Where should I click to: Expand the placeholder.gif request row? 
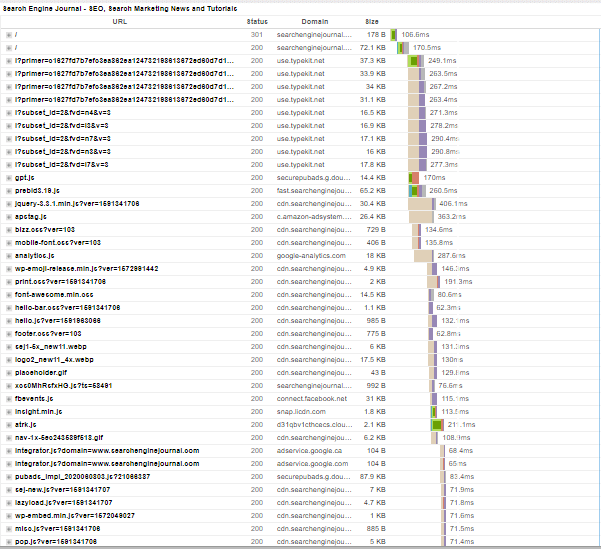pyautogui.click(x=8, y=373)
